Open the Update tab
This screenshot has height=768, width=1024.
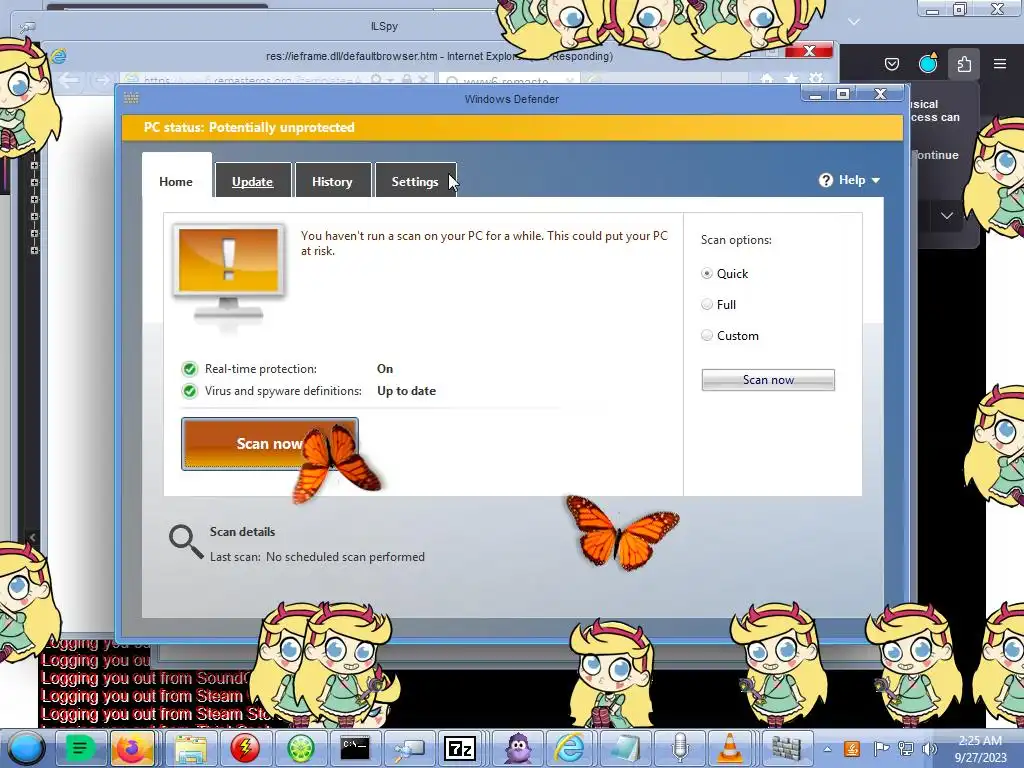click(x=253, y=182)
